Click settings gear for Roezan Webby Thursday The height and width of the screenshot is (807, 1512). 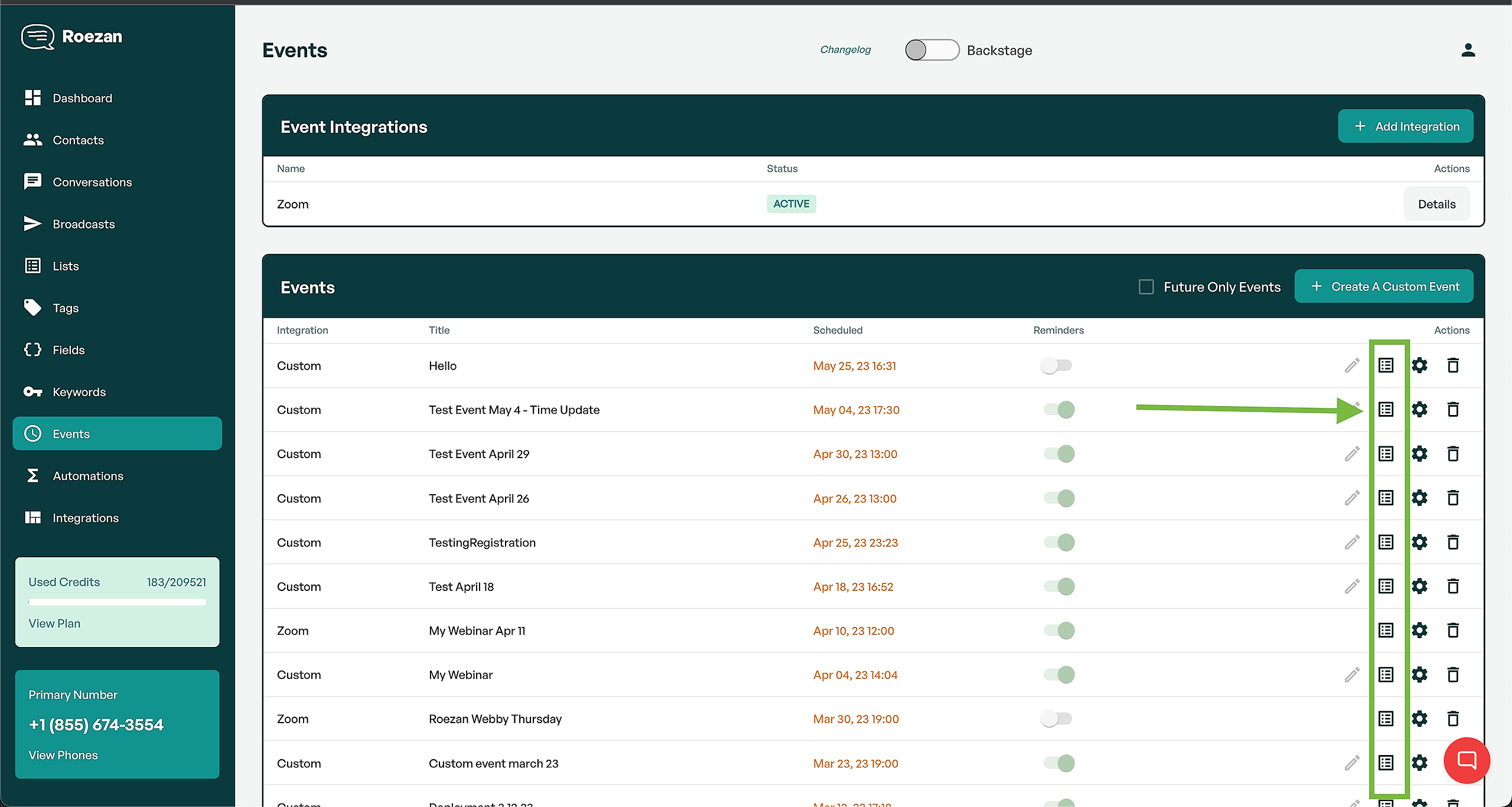(1419, 718)
